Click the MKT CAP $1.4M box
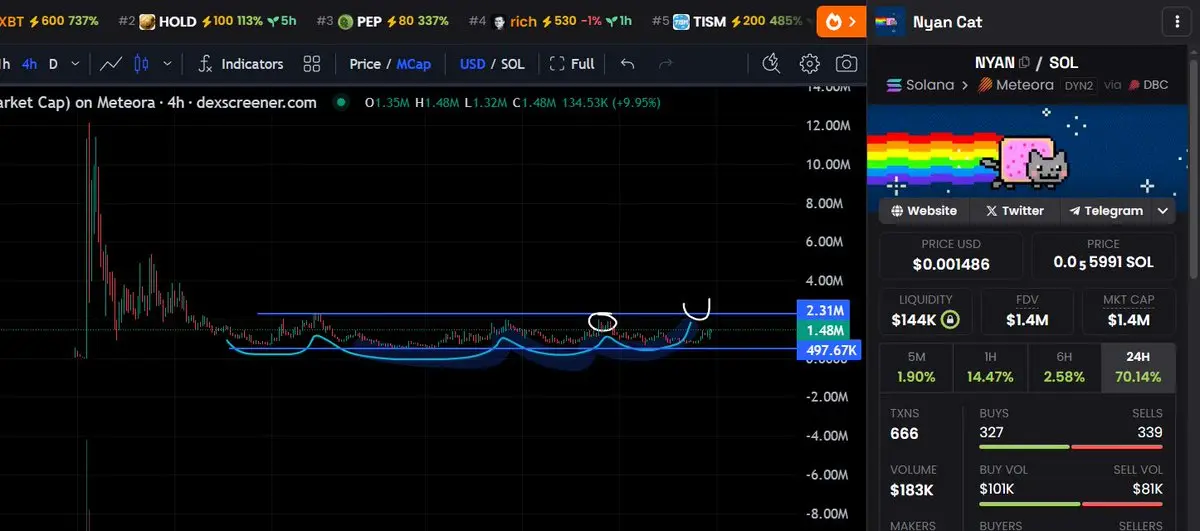The height and width of the screenshot is (531, 1200). (1128, 311)
